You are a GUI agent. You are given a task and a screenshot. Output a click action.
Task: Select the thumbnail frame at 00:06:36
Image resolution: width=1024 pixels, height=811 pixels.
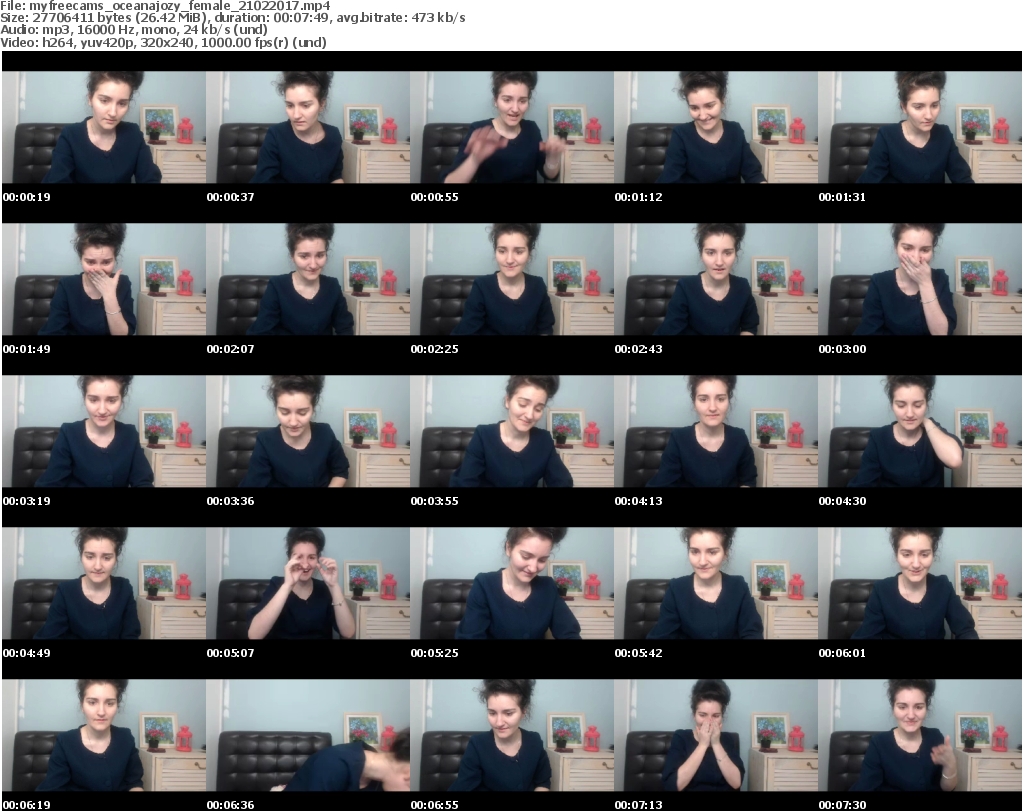[308, 735]
